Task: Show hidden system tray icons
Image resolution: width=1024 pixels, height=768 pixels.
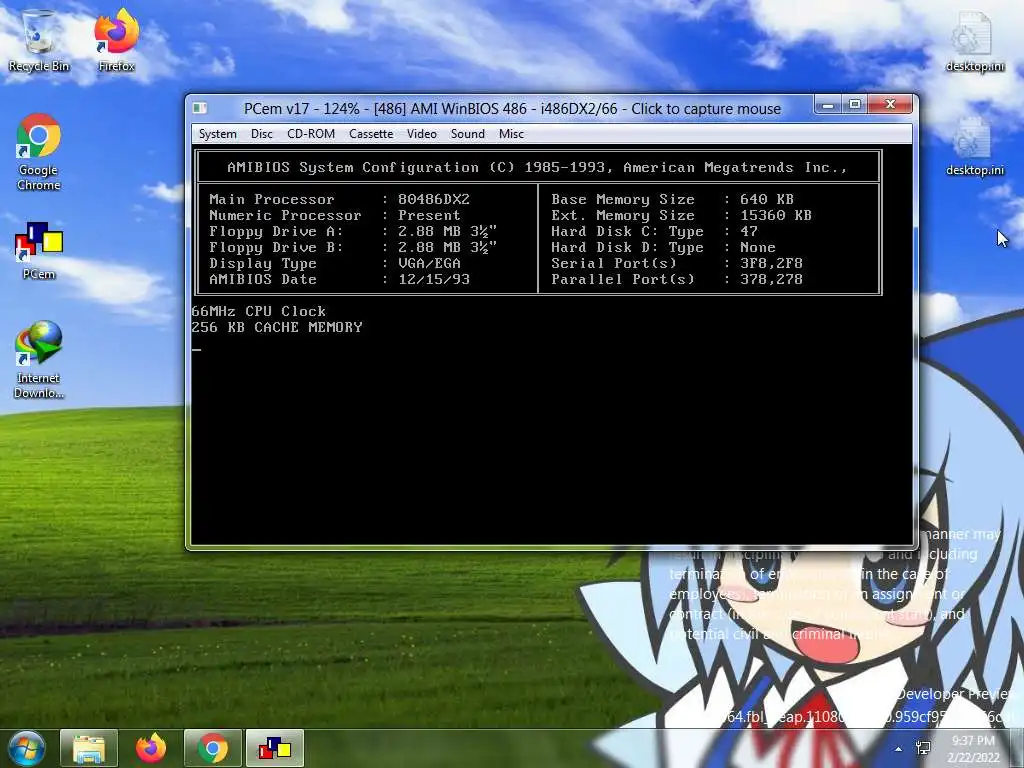Action: click(899, 750)
